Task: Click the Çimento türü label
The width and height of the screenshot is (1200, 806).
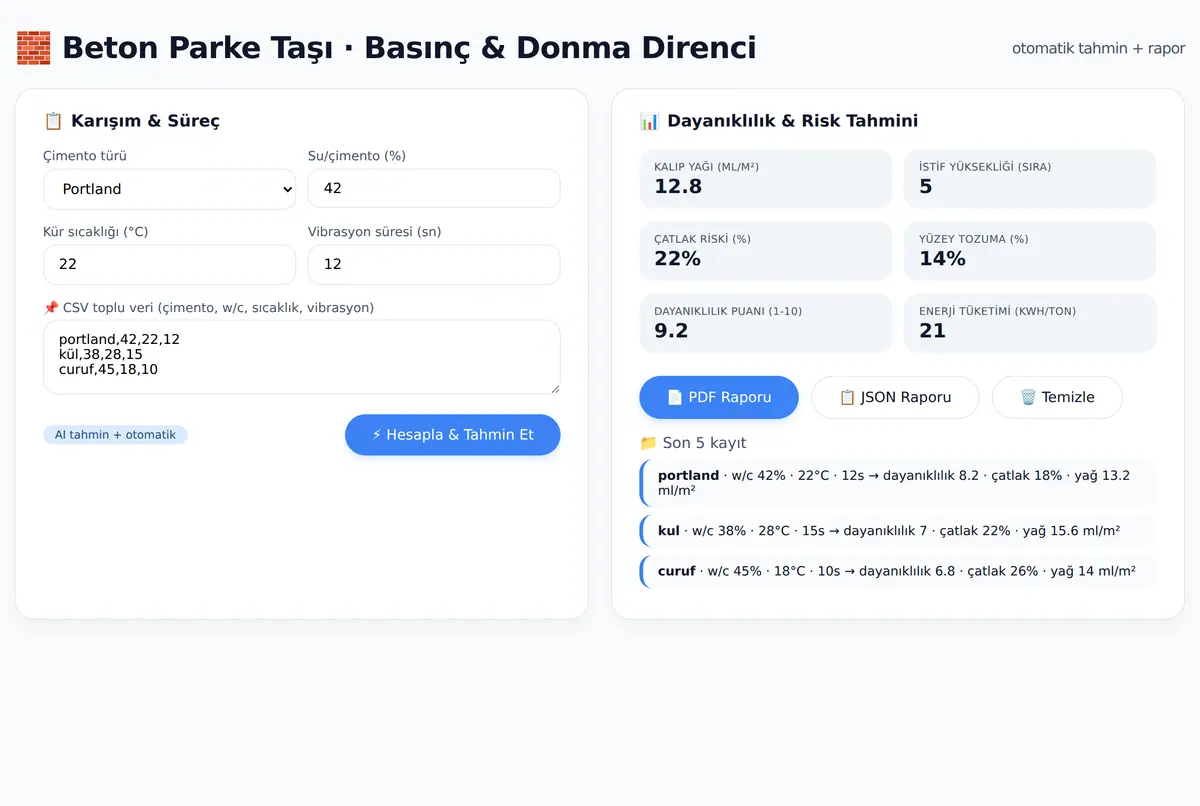Action: [85, 156]
